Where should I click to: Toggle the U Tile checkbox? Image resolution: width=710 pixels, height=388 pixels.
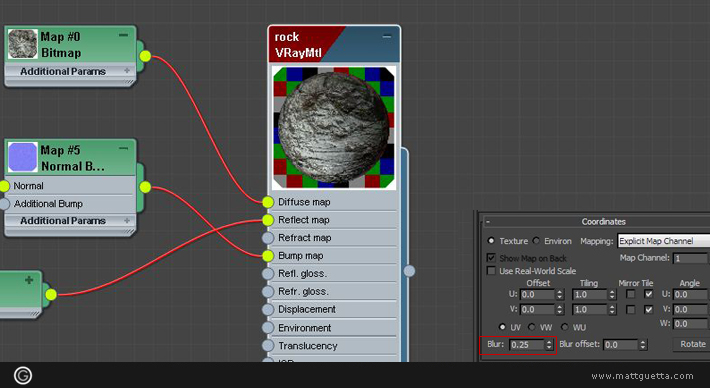(x=649, y=294)
